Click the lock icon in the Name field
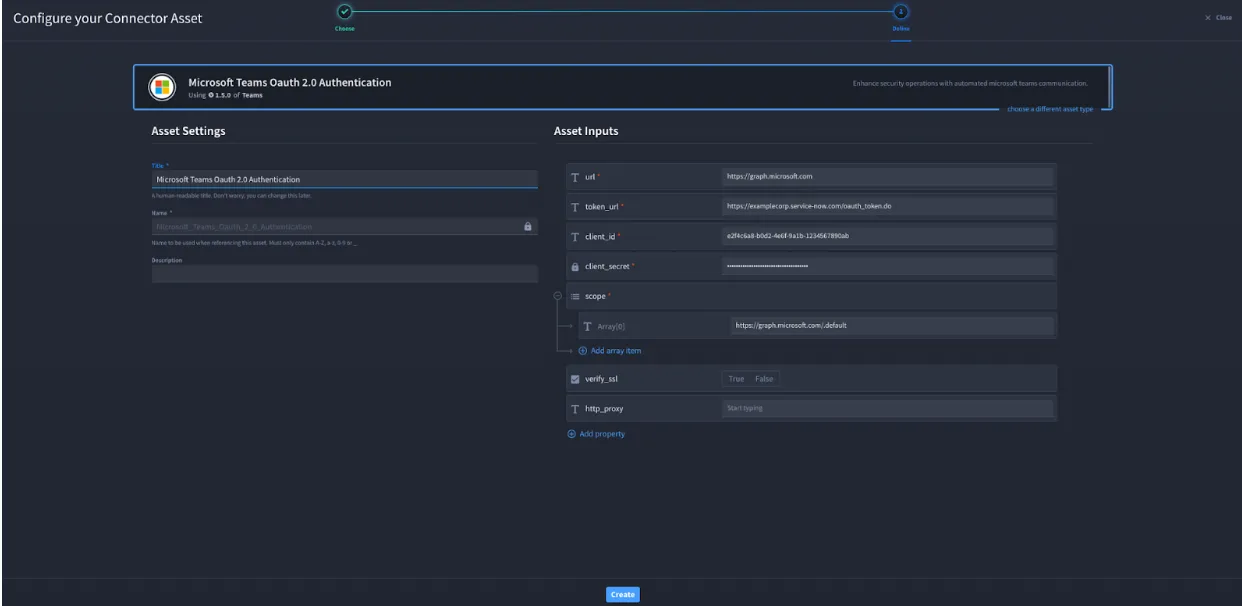This screenshot has width=1242, height=606. (528, 226)
